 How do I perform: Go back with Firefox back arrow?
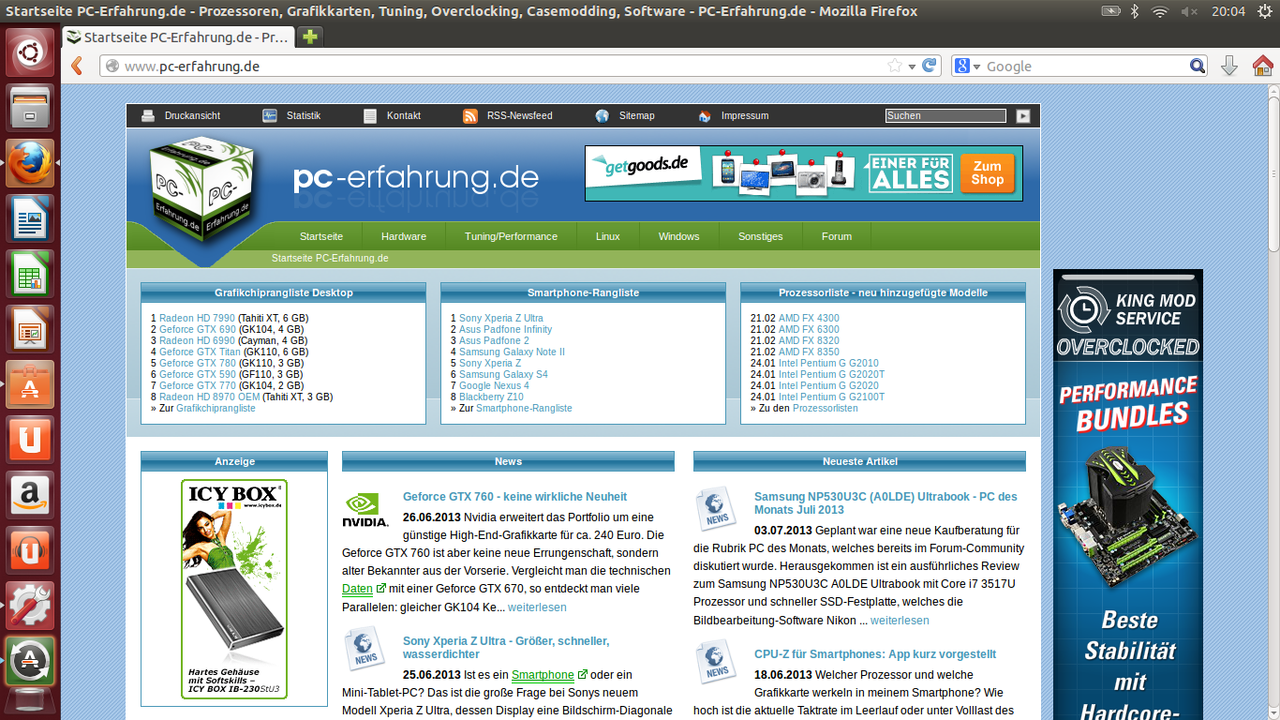[x=77, y=66]
